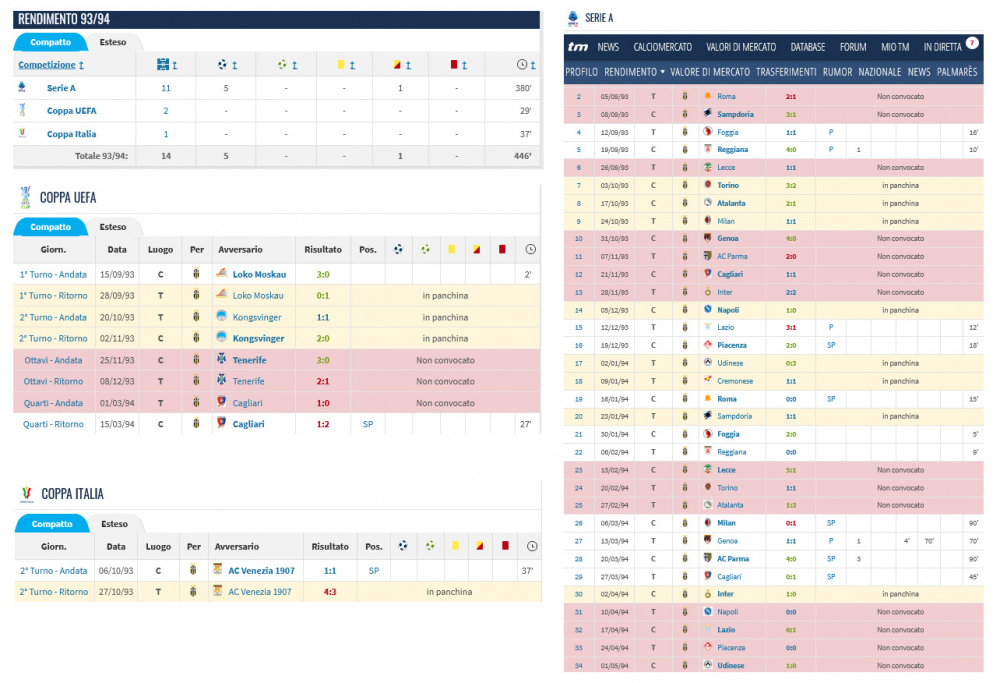
Task: Click the In Diretta notification badge
Action: click(972, 43)
